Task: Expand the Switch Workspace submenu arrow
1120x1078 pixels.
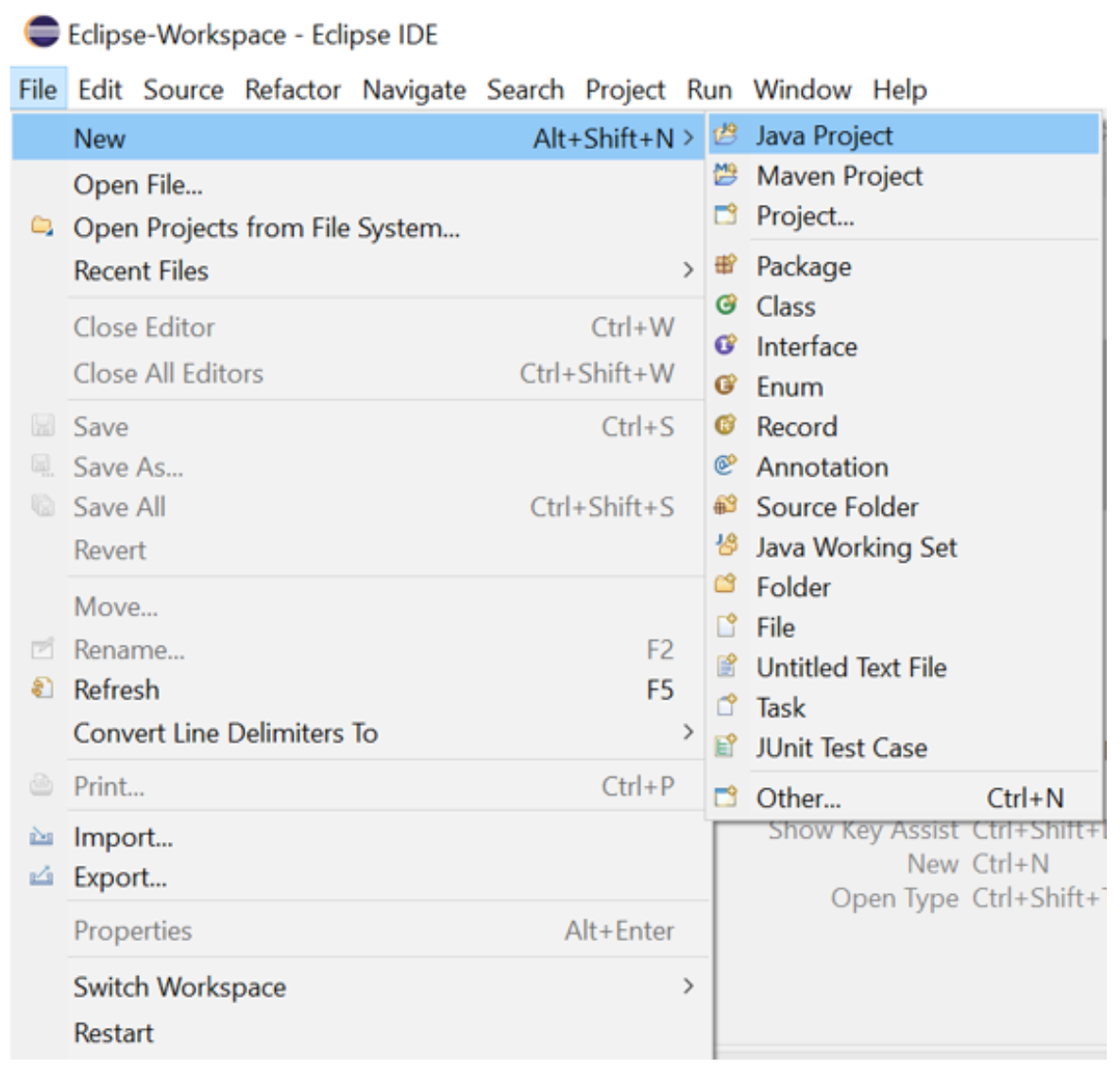Action: click(x=688, y=986)
